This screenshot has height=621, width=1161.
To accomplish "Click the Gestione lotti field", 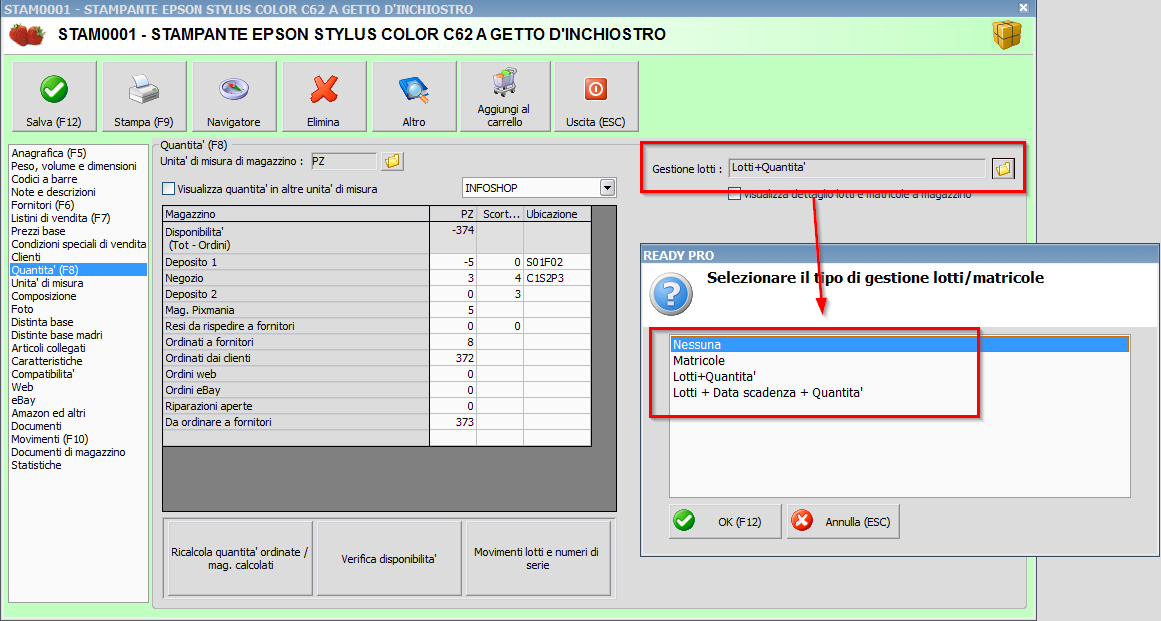I will tap(857, 168).
